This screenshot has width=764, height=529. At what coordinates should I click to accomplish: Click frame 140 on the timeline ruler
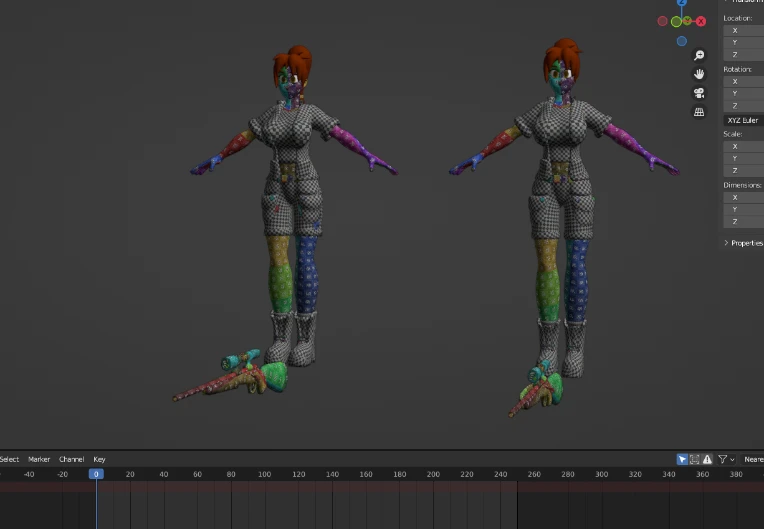coord(332,474)
